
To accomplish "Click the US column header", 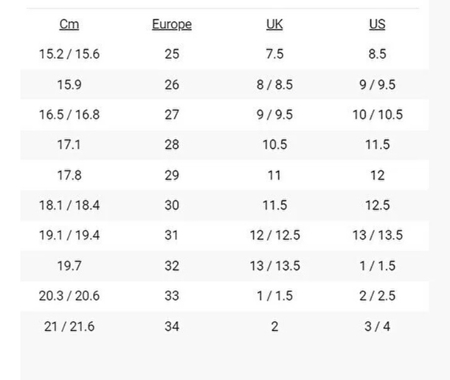I will click(x=377, y=24).
